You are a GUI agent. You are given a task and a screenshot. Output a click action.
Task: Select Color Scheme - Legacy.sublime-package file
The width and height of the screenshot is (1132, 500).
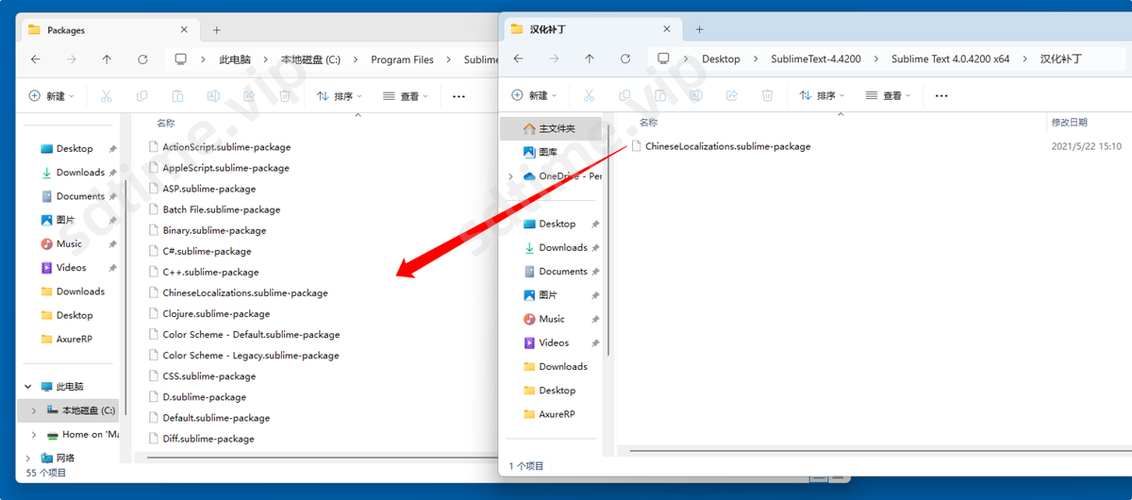(x=251, y=356)
